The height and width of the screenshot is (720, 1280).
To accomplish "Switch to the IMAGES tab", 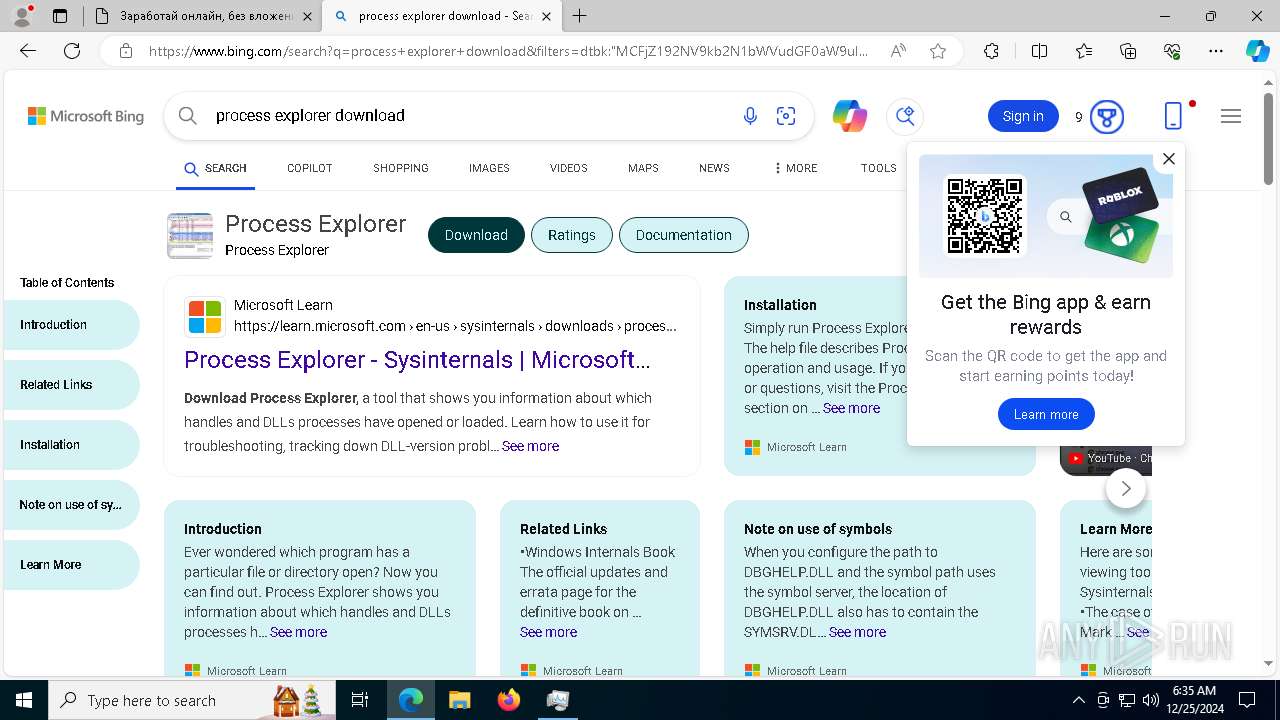I will [x=489, y=168].
